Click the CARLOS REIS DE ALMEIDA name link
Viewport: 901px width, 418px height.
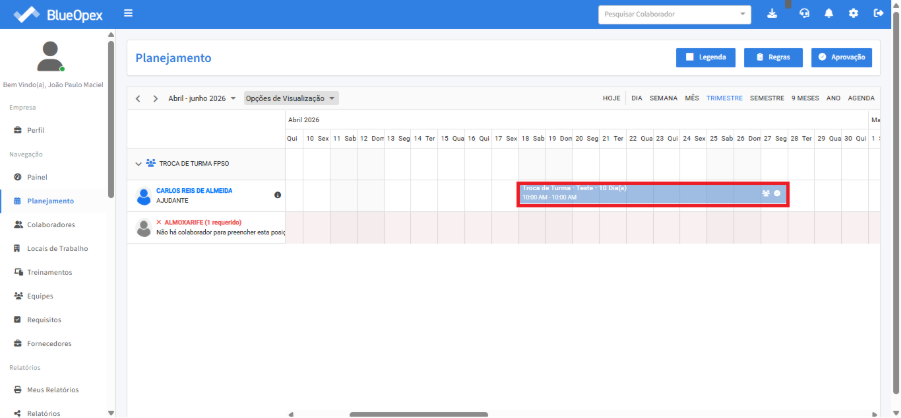194,190
